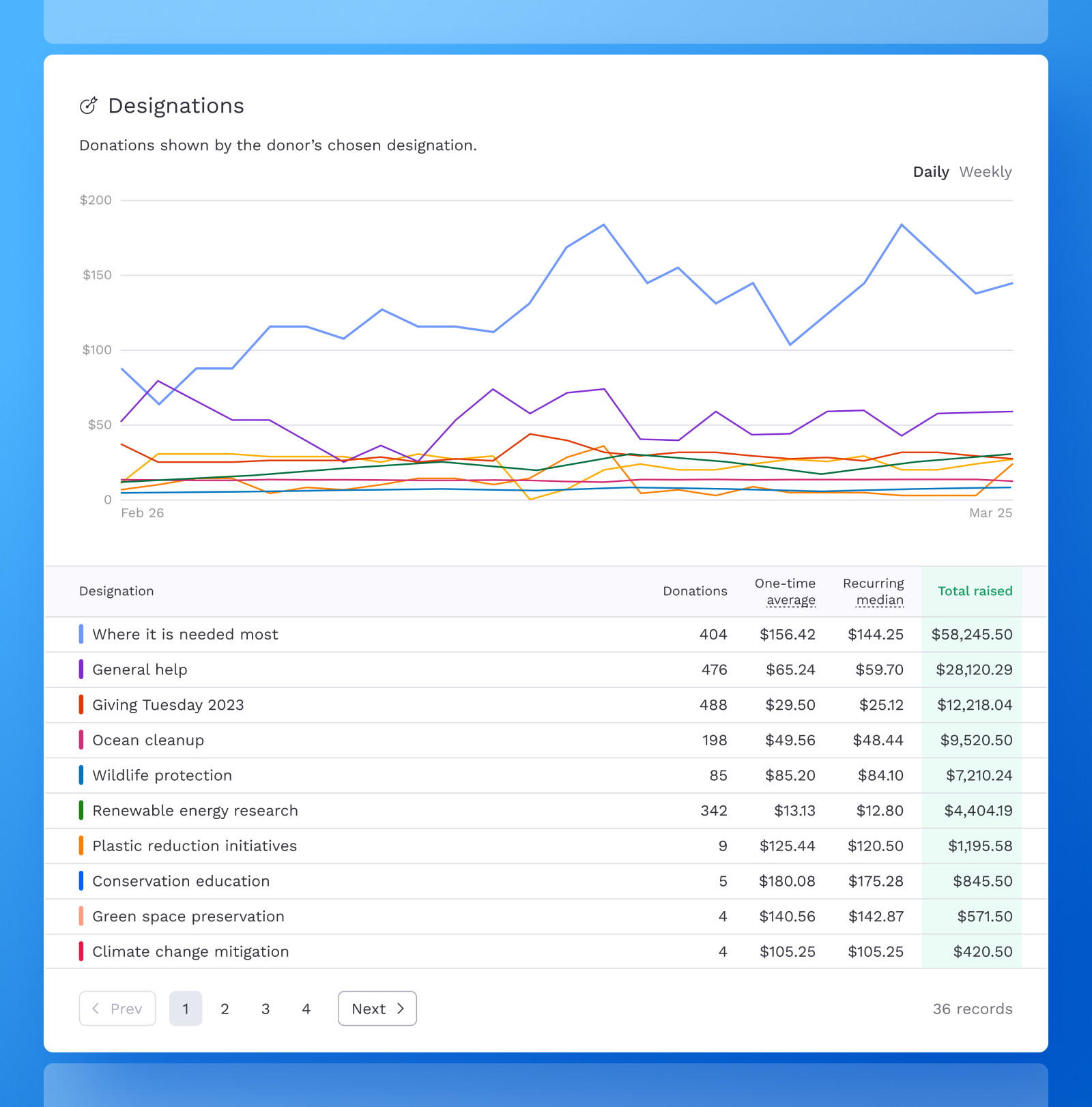Click the Wildlife protection row
This screenshot has width=1092, height=1107.
coord(162,775)
